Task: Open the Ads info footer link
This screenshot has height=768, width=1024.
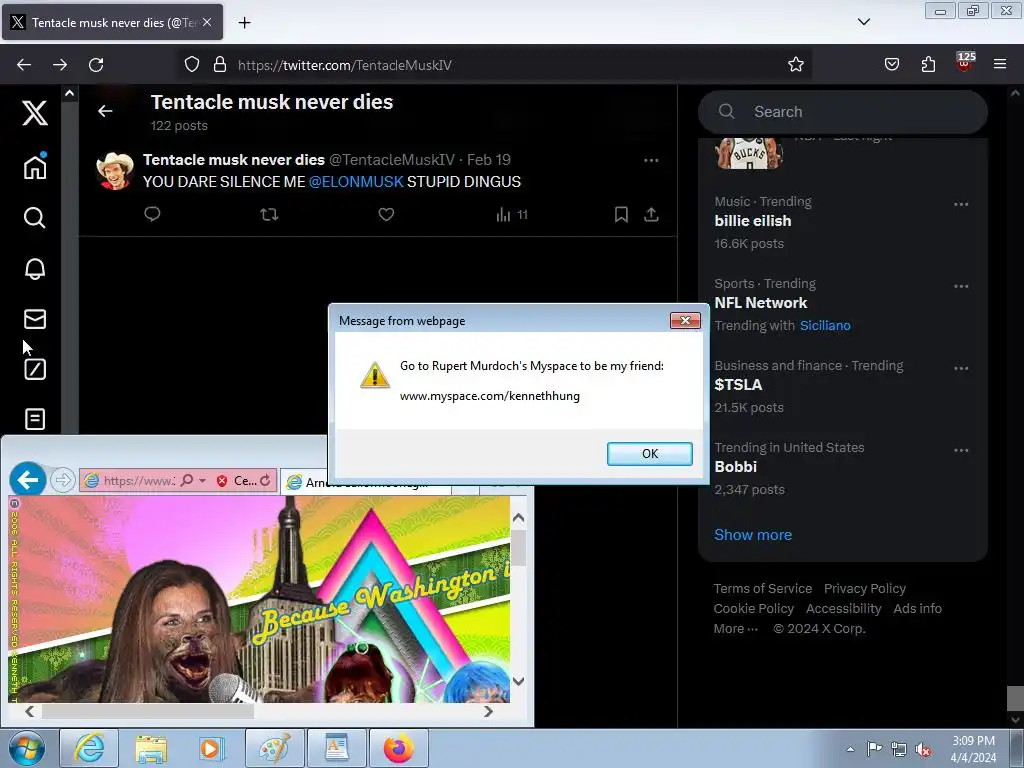Action: pos(918,609)
